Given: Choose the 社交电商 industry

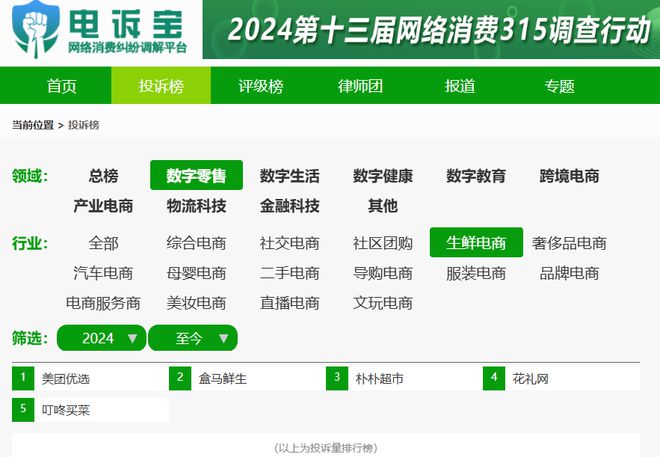Looking at the screenshot, I should [290, 243].
